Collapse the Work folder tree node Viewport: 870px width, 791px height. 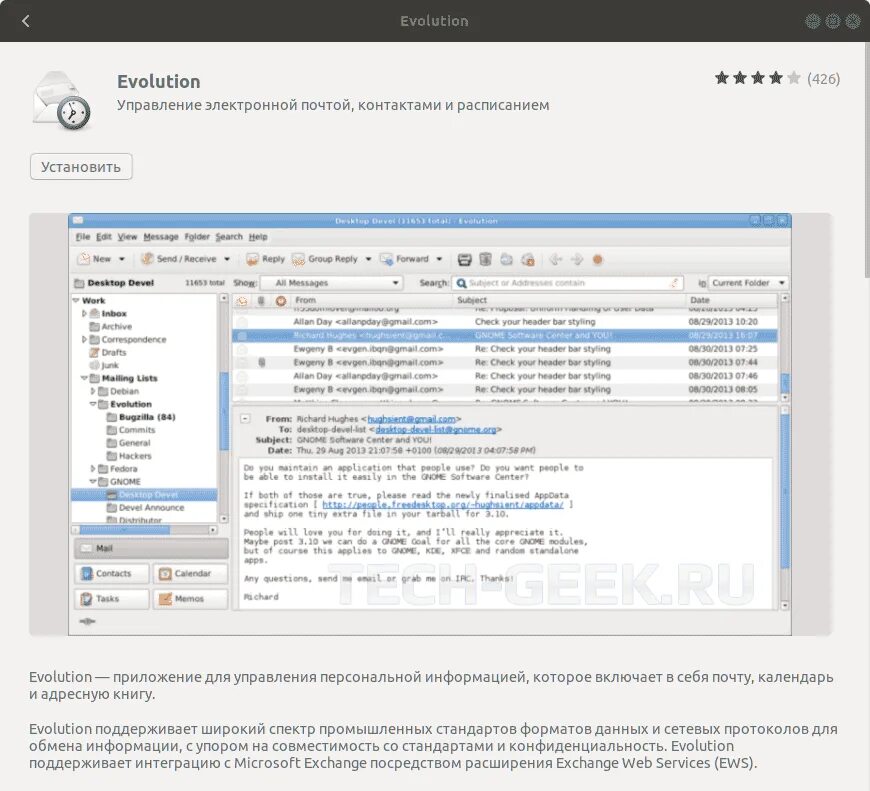(x=76, y=300)
